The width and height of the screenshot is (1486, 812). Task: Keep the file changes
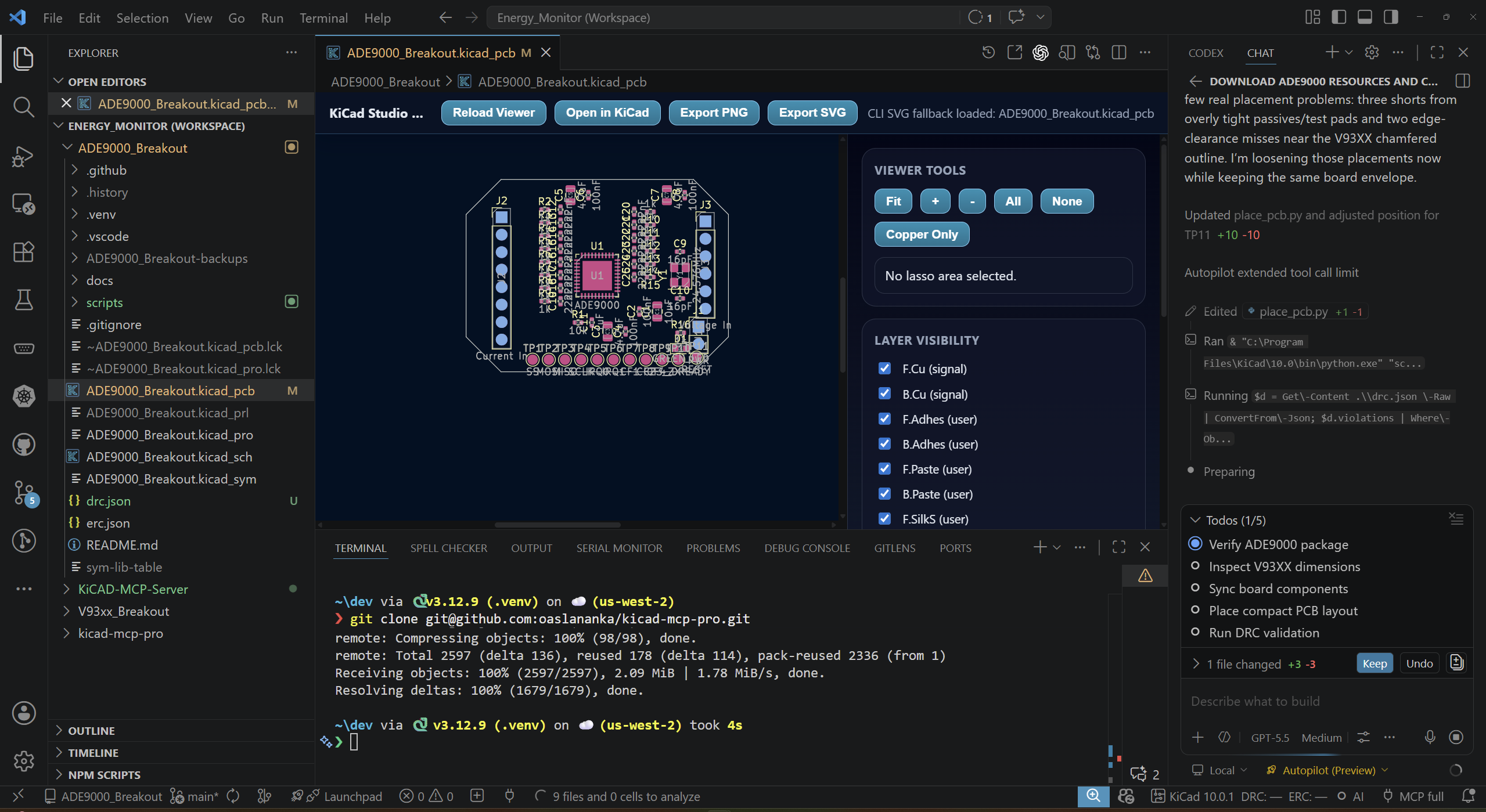(x=1375, y=663)
